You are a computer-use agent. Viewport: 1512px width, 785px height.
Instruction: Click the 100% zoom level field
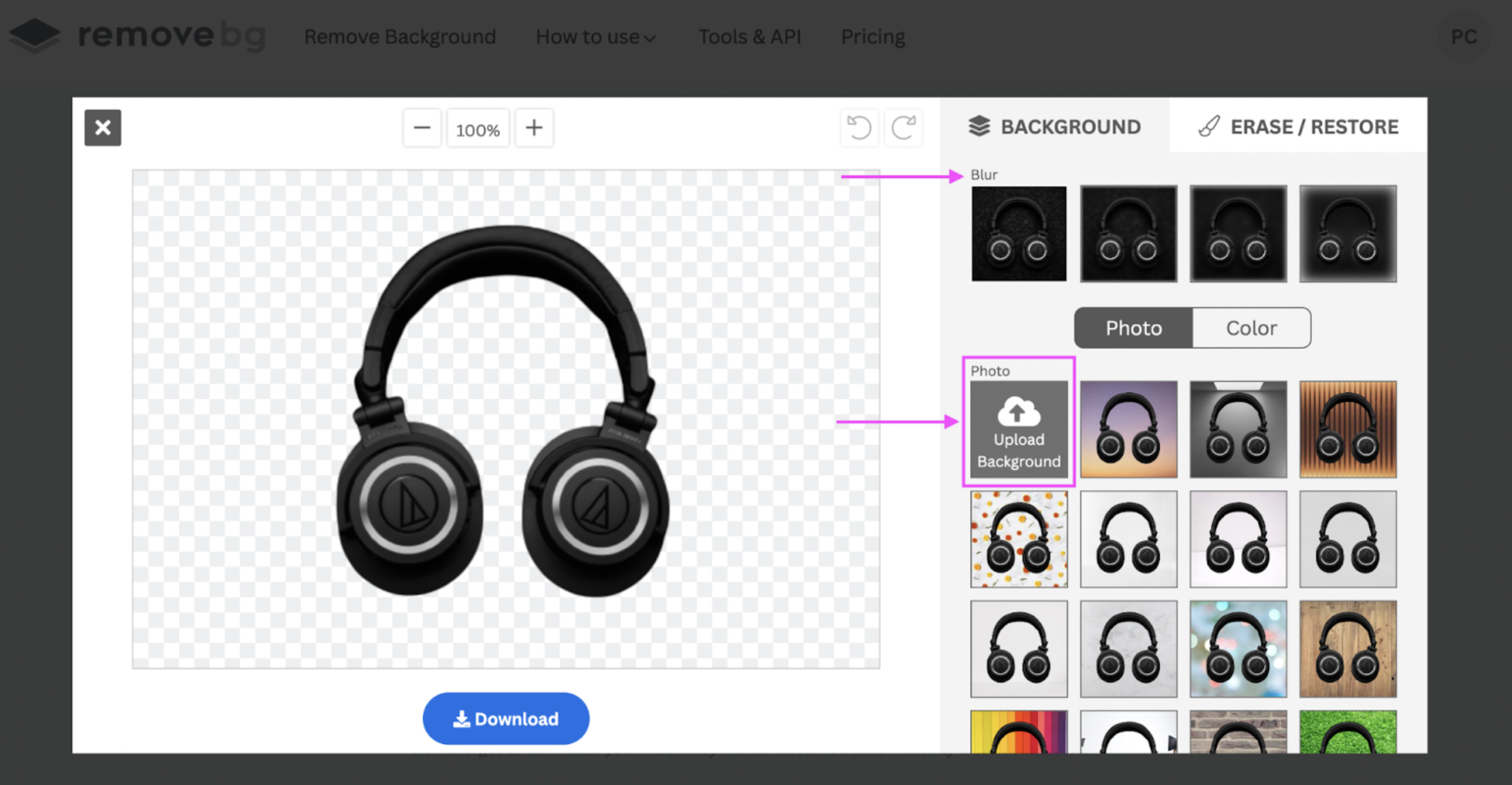pyautogui.click(x=477, y=128)
